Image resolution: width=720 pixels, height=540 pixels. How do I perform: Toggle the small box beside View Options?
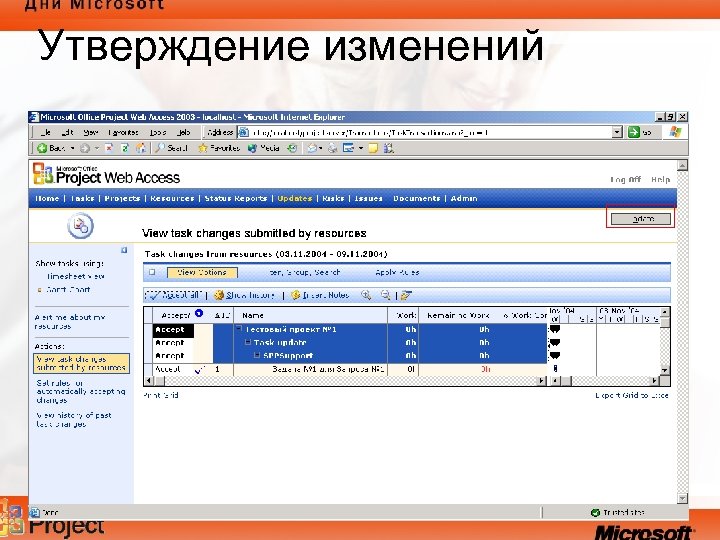tap(152, 272)
